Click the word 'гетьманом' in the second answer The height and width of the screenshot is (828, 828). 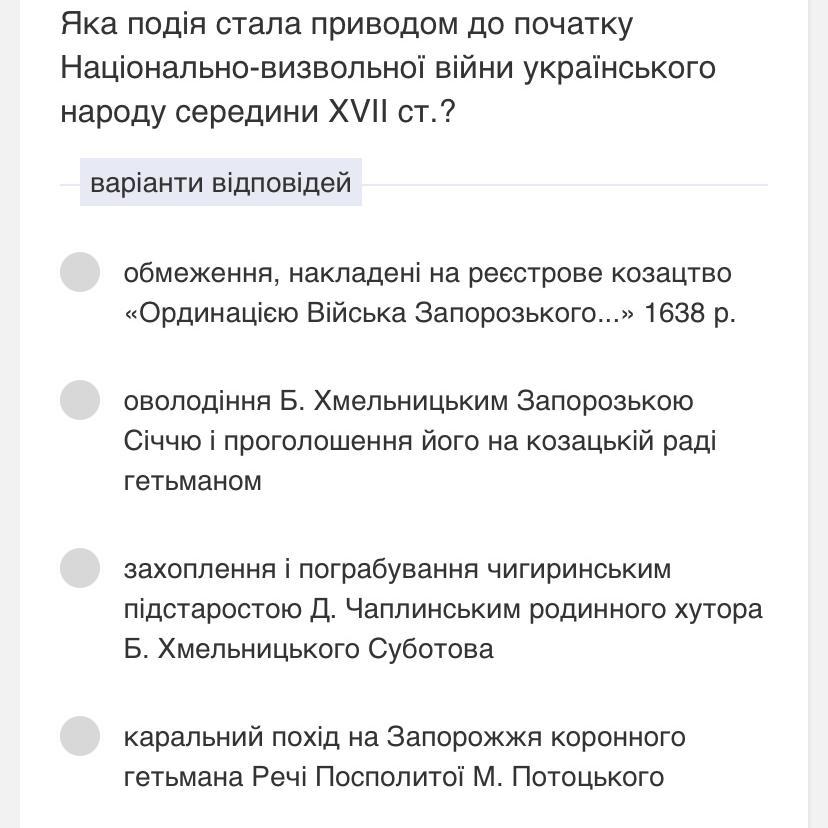(x=192, y=481)
